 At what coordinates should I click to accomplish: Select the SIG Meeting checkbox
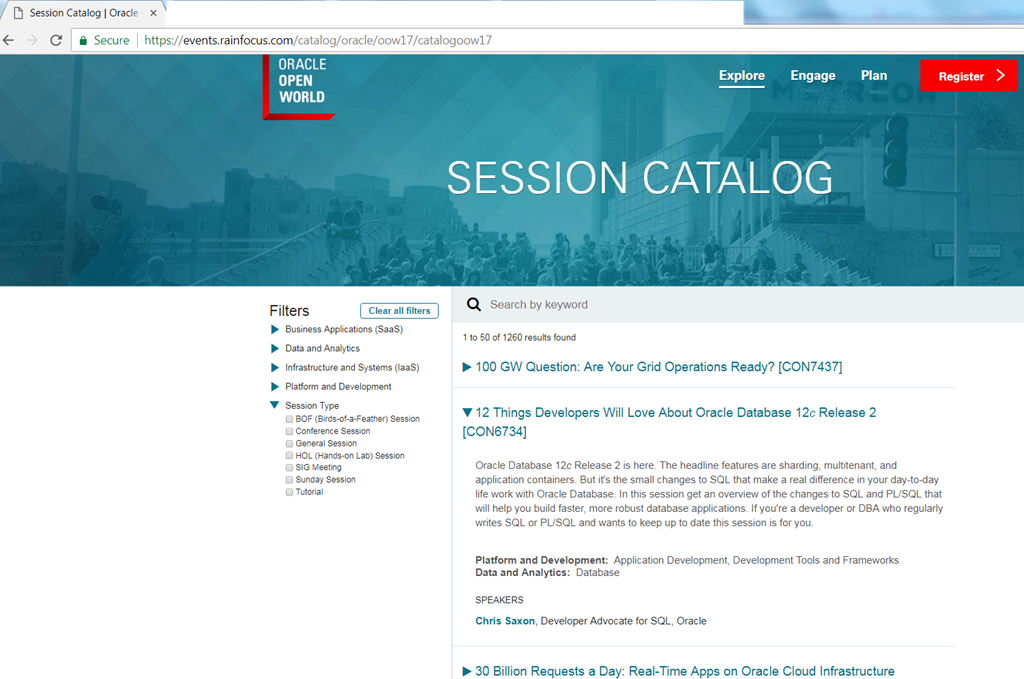click(x=289, y=467)
